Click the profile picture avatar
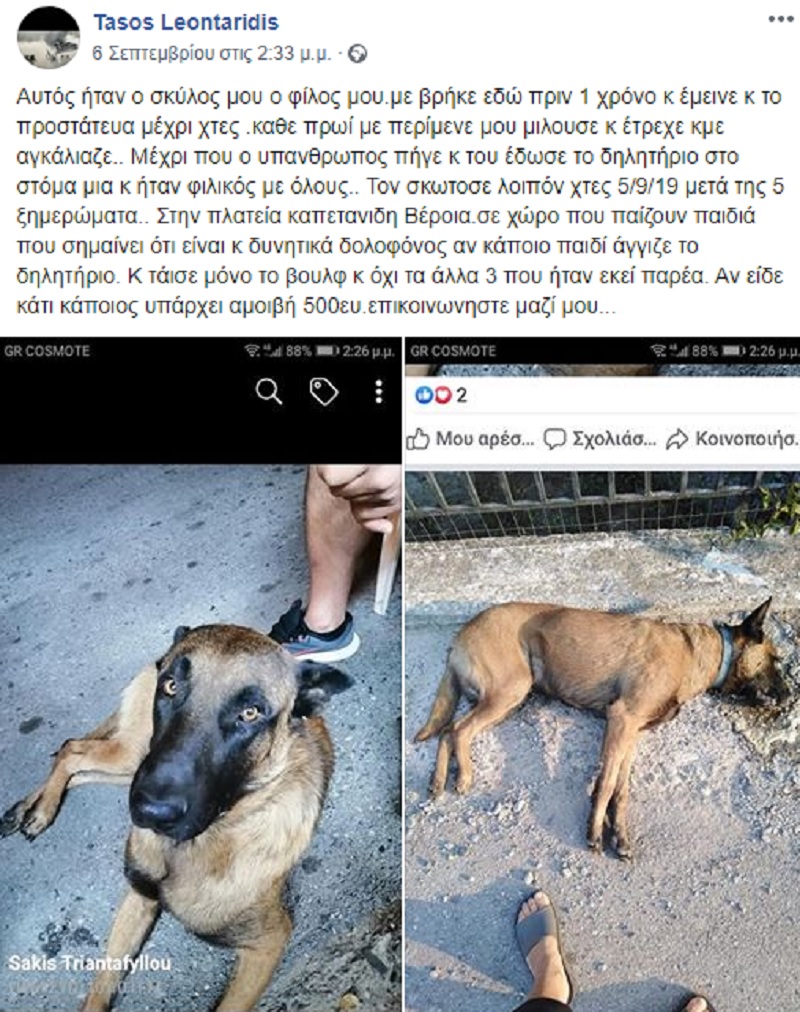This screenshot has width=800, height=1012. pos(48,38)
